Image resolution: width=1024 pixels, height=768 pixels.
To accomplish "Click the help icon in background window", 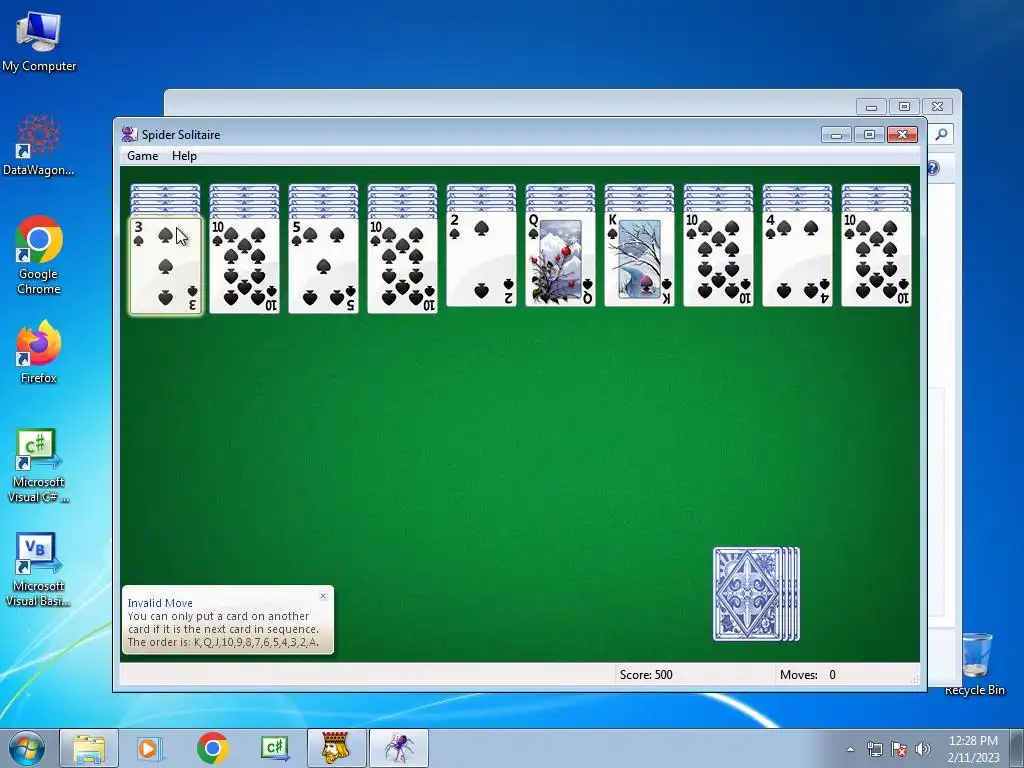I will (933, 168).
